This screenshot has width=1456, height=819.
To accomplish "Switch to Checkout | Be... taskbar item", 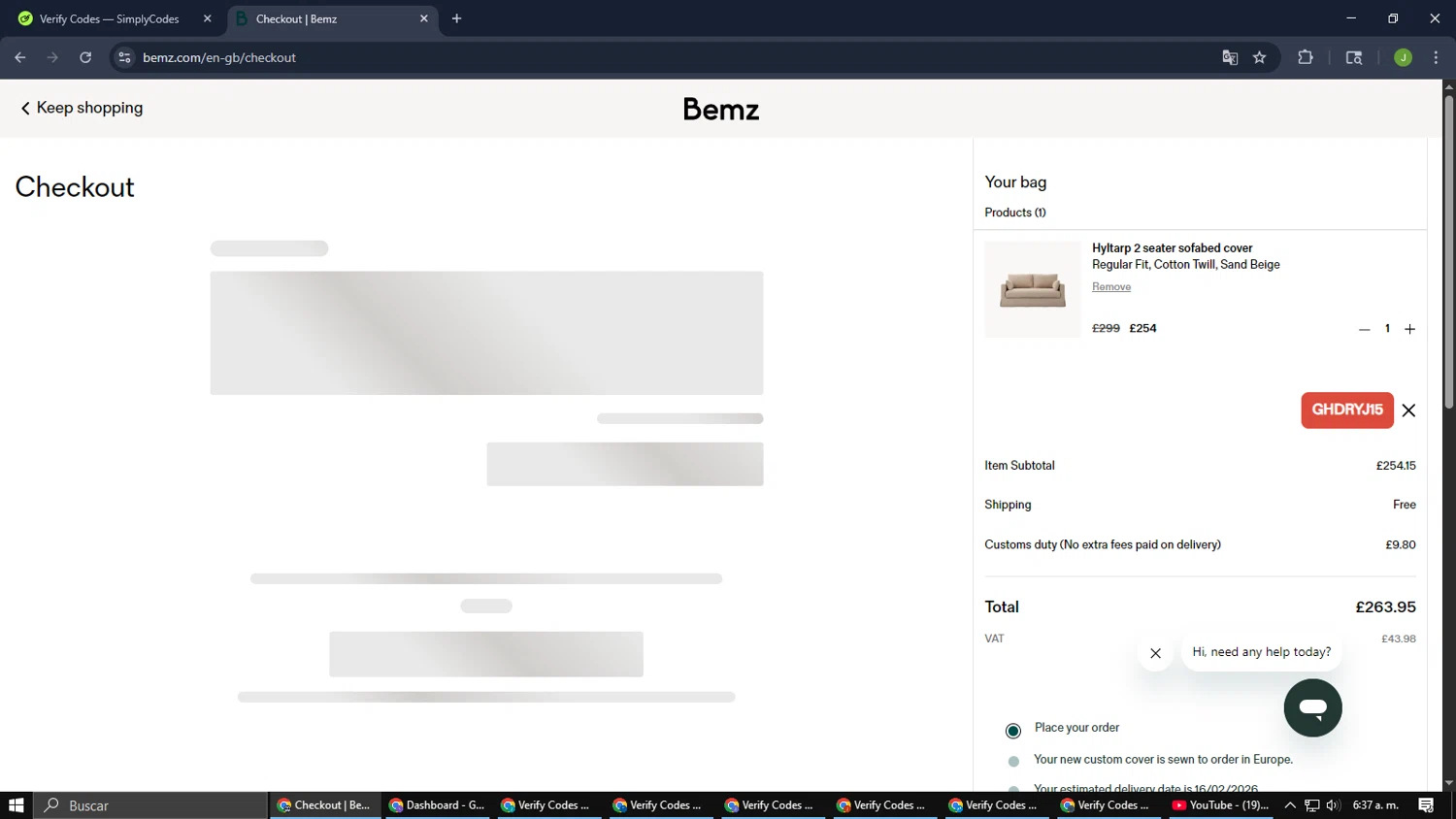I will (x=324, y=805).
